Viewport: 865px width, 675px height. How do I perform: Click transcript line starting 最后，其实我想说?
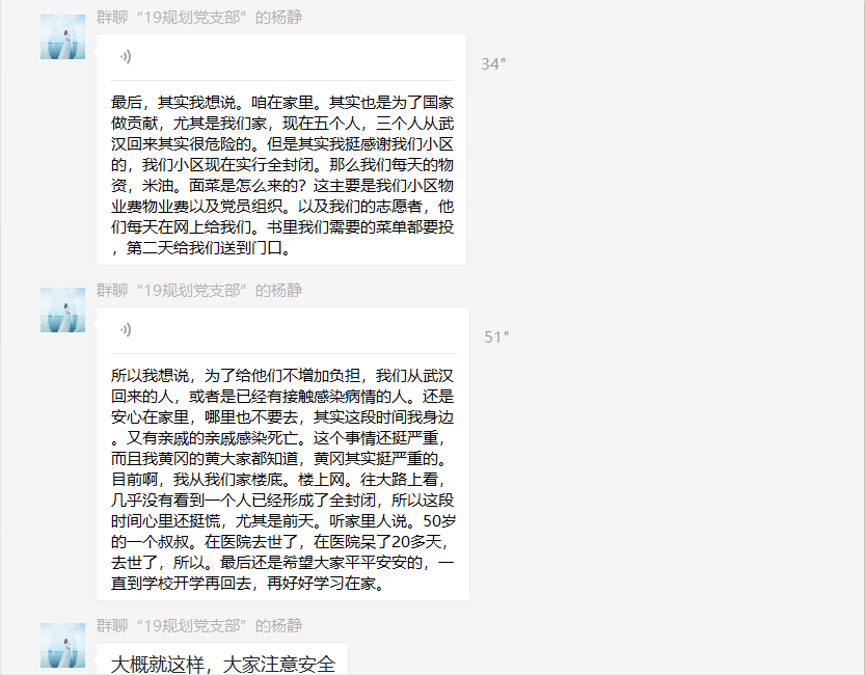click(x=282, y=103)
